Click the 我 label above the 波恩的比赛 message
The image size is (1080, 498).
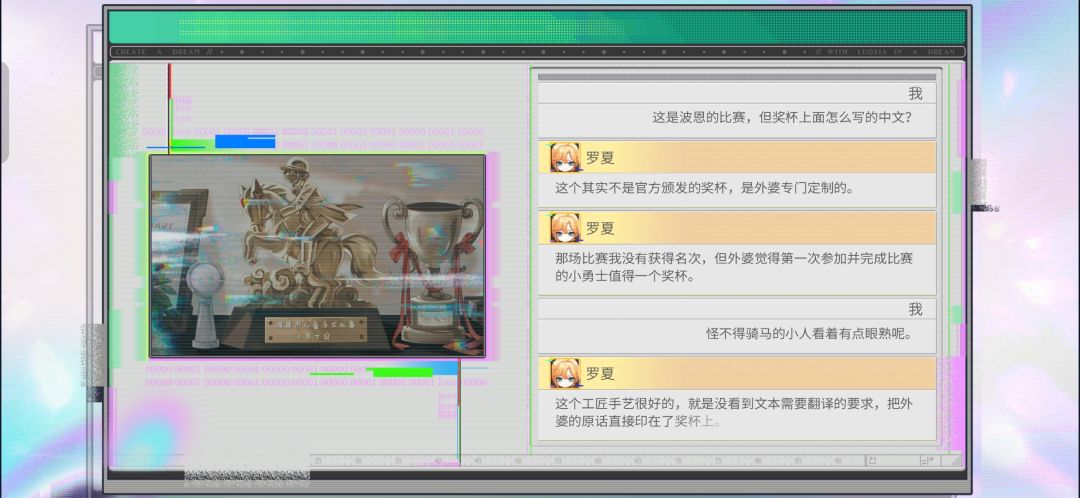(915, 94)
